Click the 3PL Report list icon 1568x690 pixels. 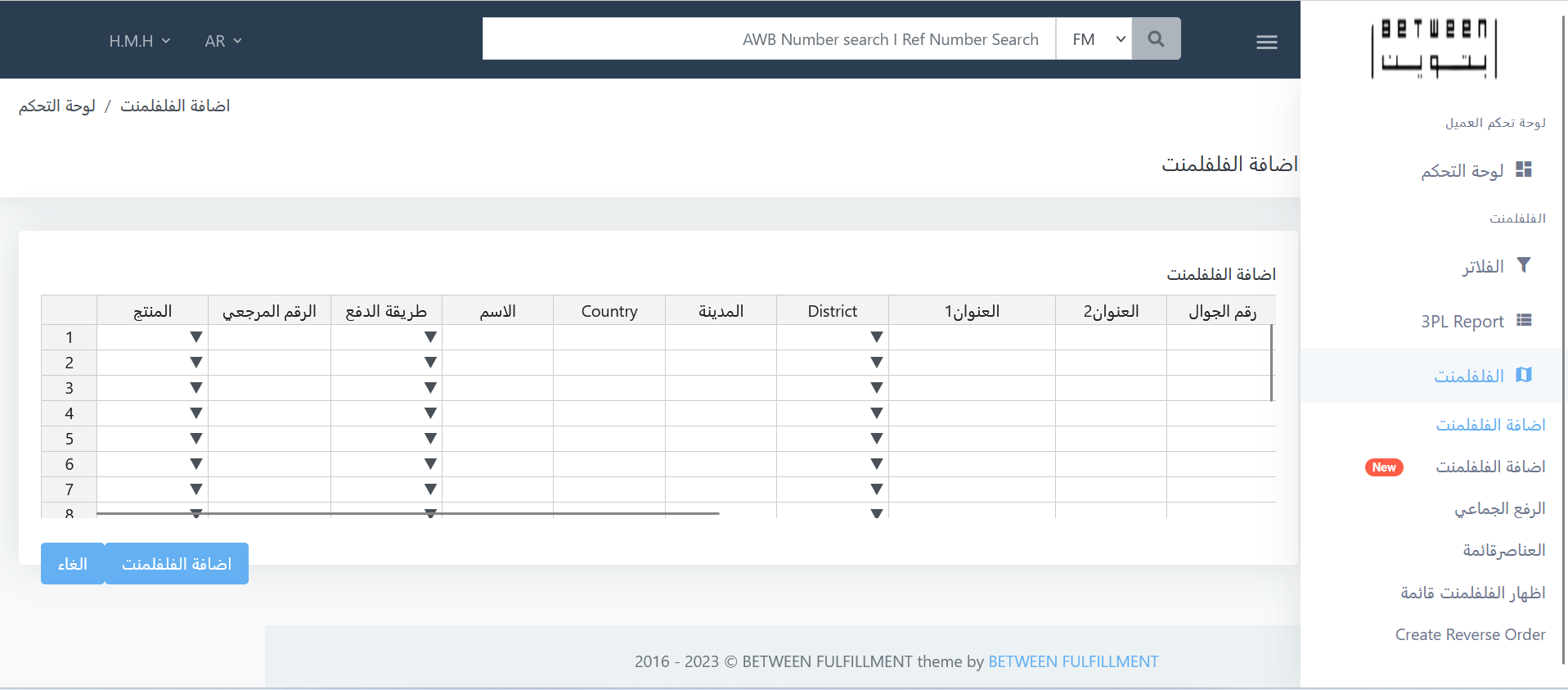pos(1523,320)
